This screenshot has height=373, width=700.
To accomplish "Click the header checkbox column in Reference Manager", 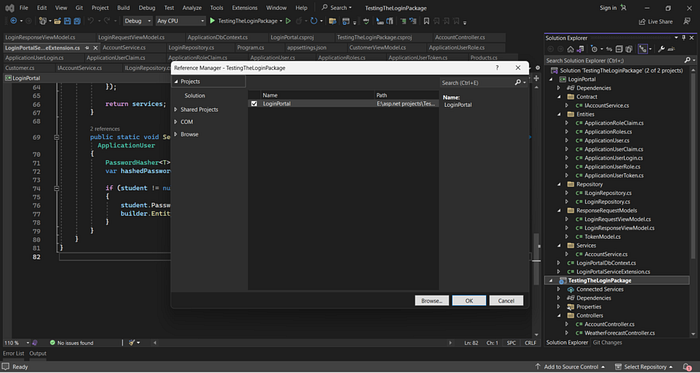I will (x=254, y=95).
